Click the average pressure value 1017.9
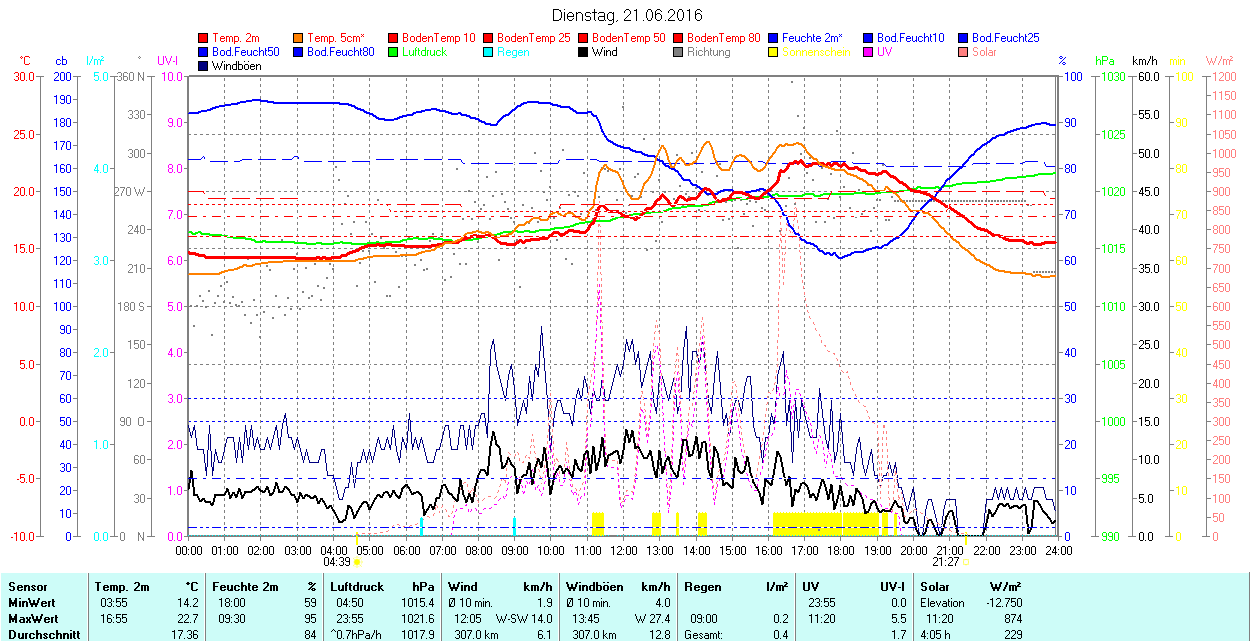Screen dimensions: 1250x641 click(417, 634)
